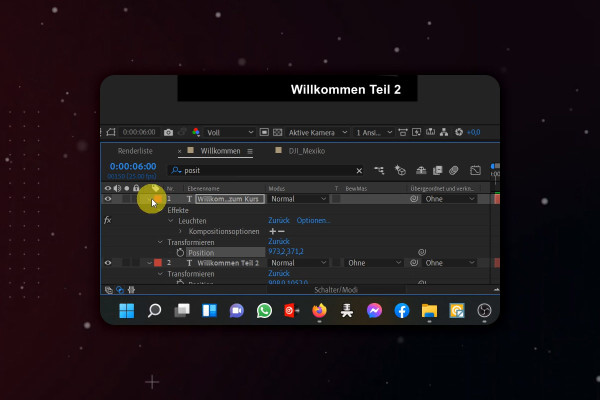Enable motion blur icon in timeline
Screen dimensions: 600x400
click(454, 170)
